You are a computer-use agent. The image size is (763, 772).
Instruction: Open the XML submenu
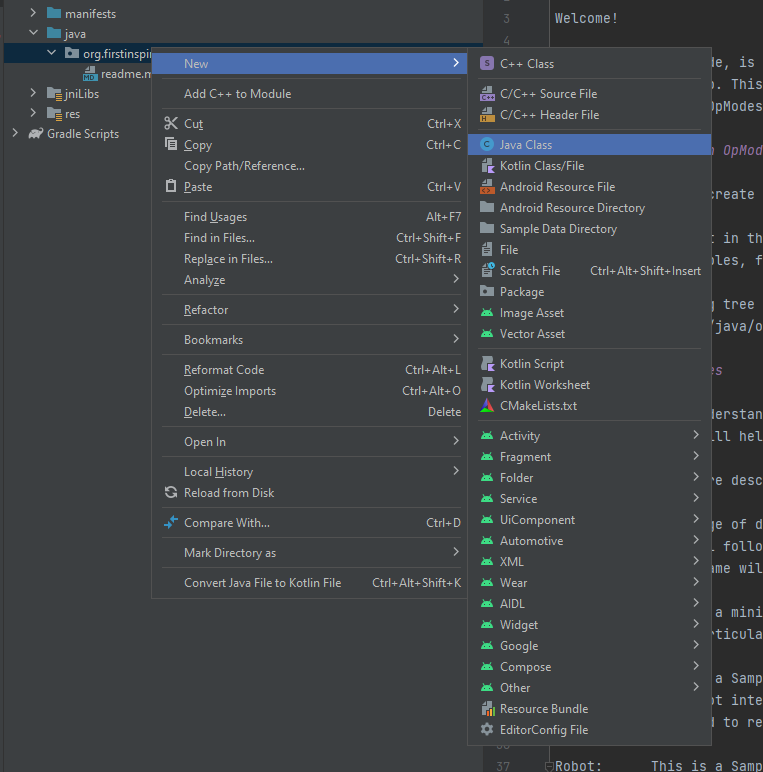tap(589, 562)
